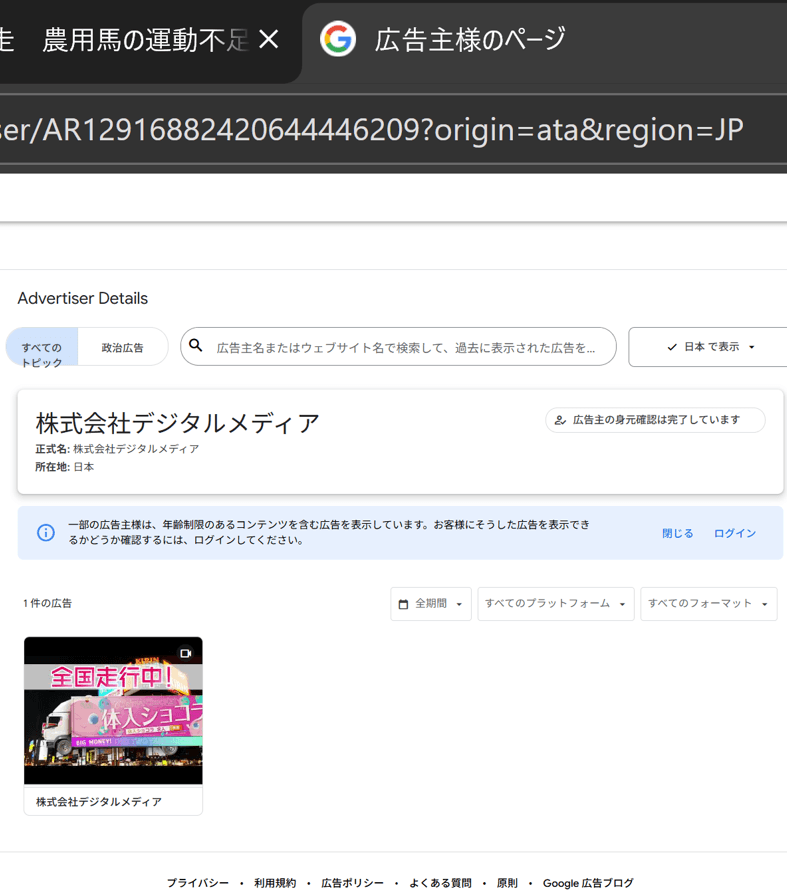Click the Advertiser Details heading
The height and width of the screenshot is (892, 787).
[x=83, y=298]
